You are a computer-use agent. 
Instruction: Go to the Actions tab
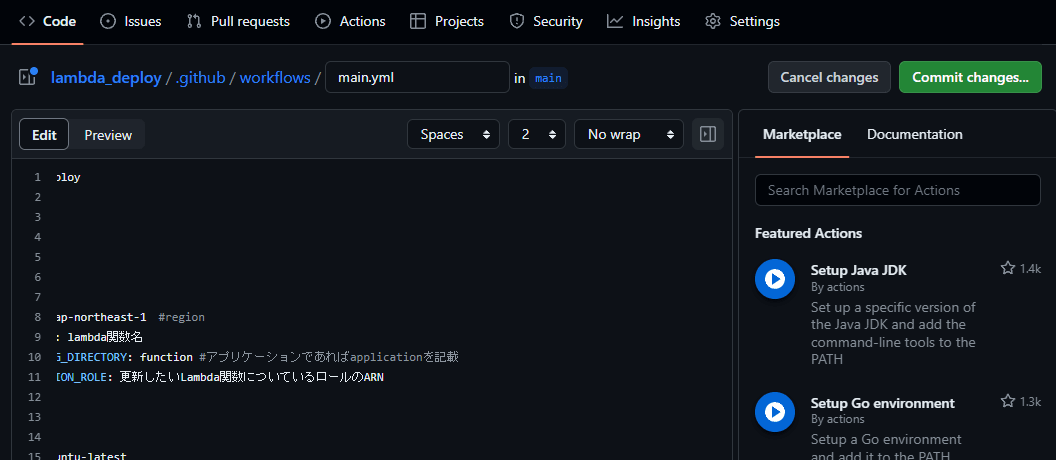tap(350, 22)
